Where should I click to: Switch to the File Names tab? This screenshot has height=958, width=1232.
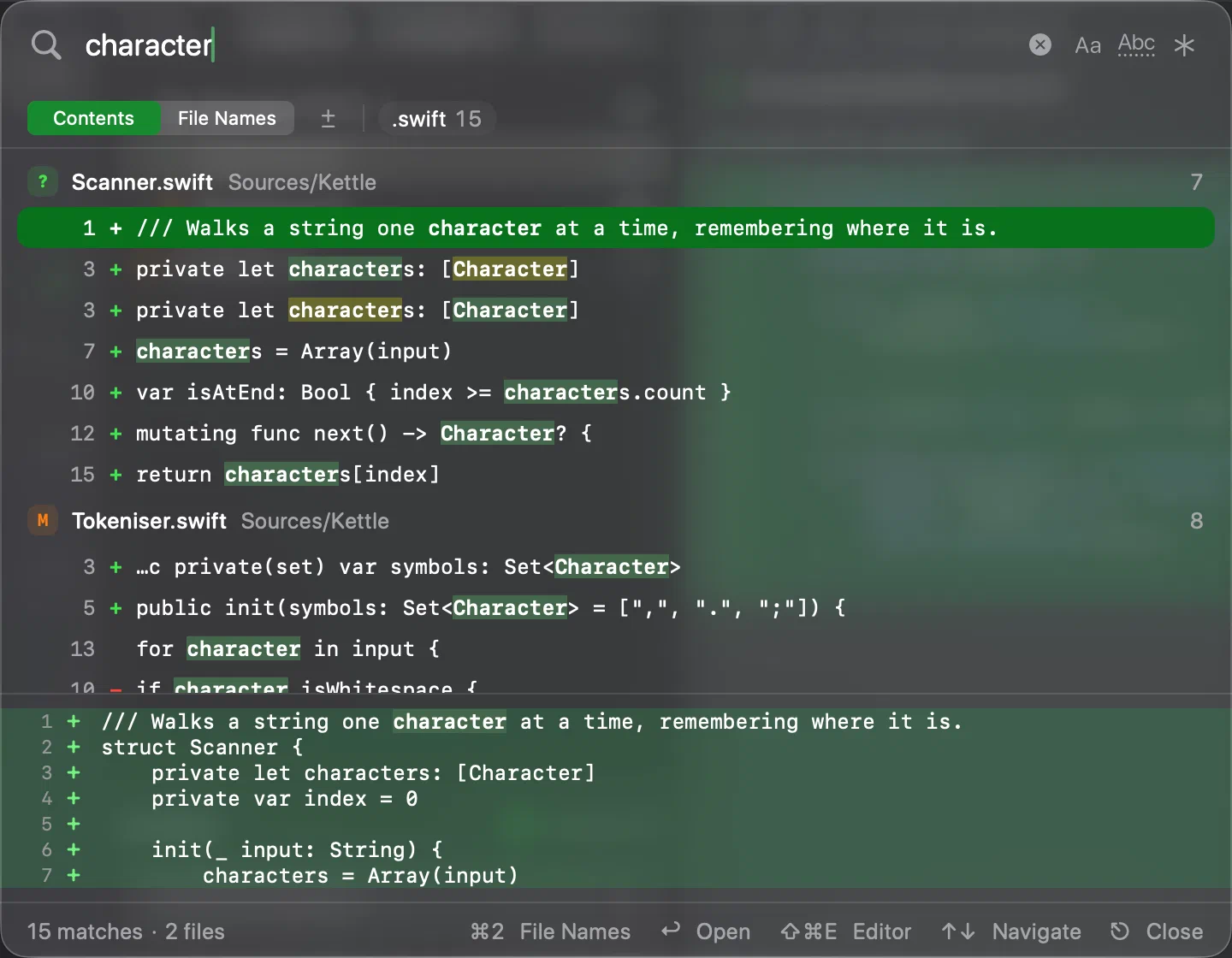pyautogui.click(x=227, y=118)
